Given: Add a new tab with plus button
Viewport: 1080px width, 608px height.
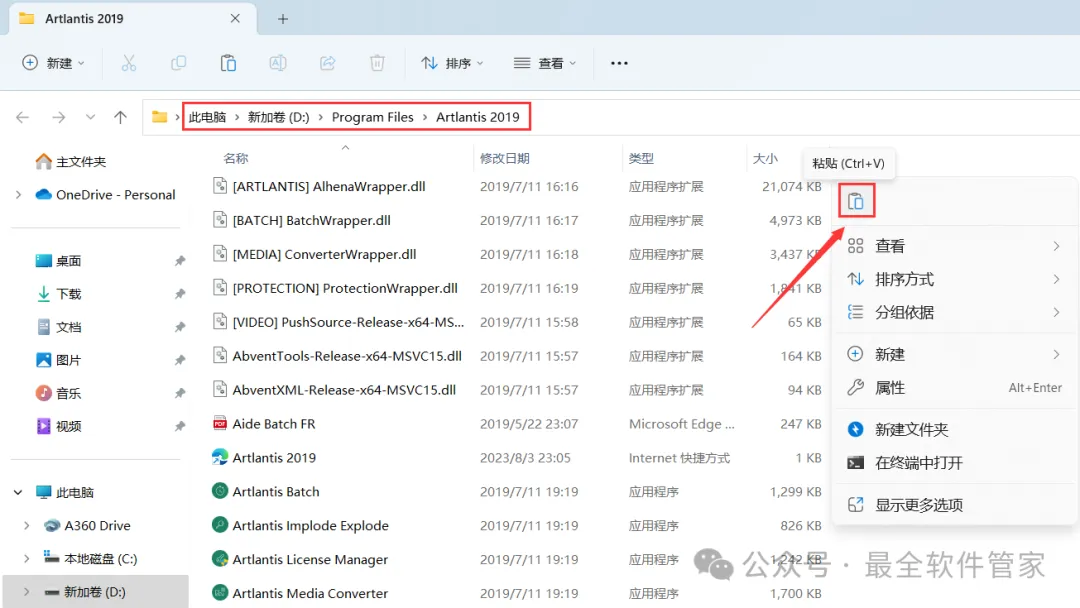Looking at the screenshot, I should [x=283, y=19].
